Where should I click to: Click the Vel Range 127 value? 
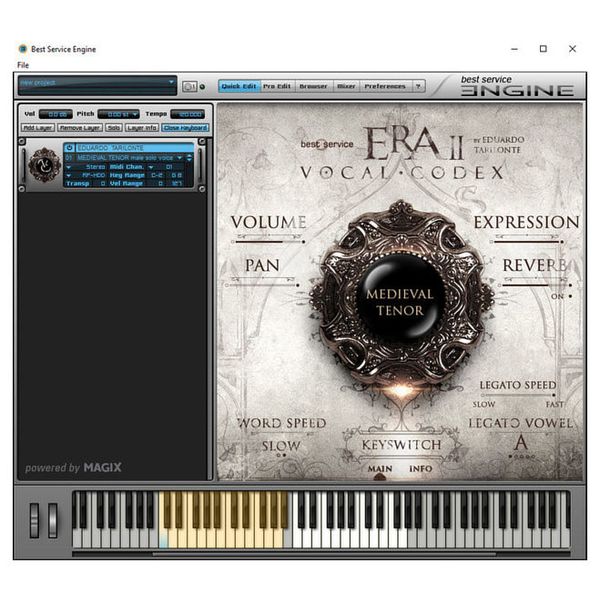click(176, 184)
